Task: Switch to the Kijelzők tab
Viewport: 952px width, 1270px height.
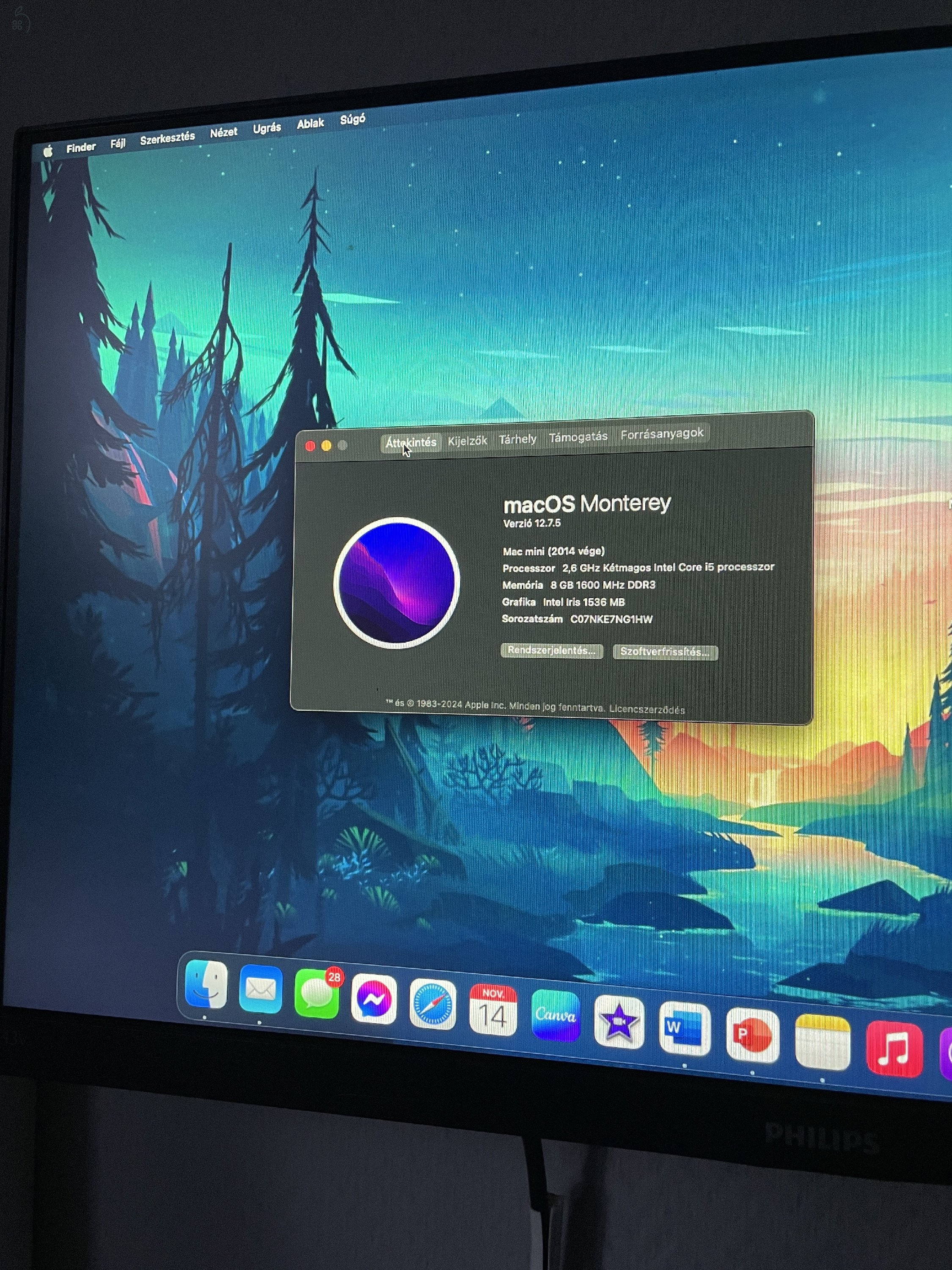Action: click(x=468, y=441)
